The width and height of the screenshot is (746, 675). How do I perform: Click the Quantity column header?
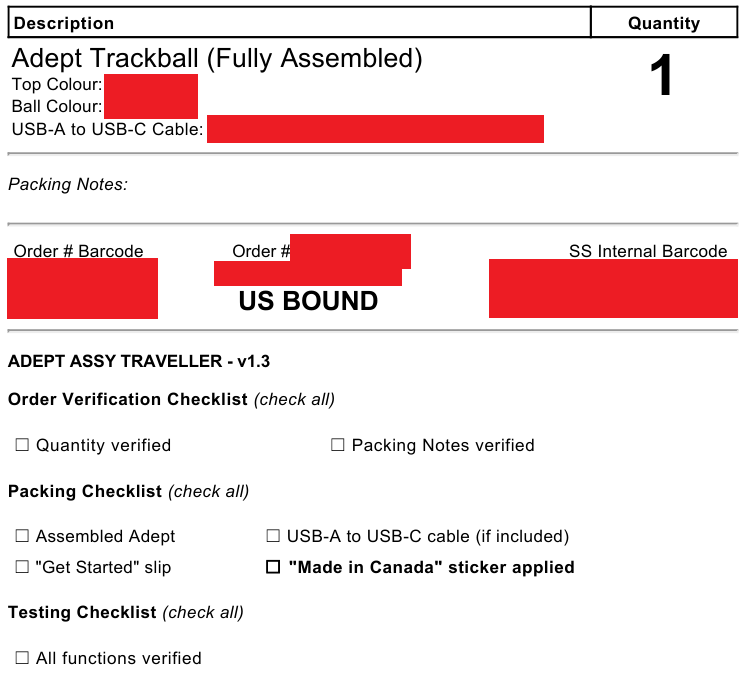click(664, 23)
